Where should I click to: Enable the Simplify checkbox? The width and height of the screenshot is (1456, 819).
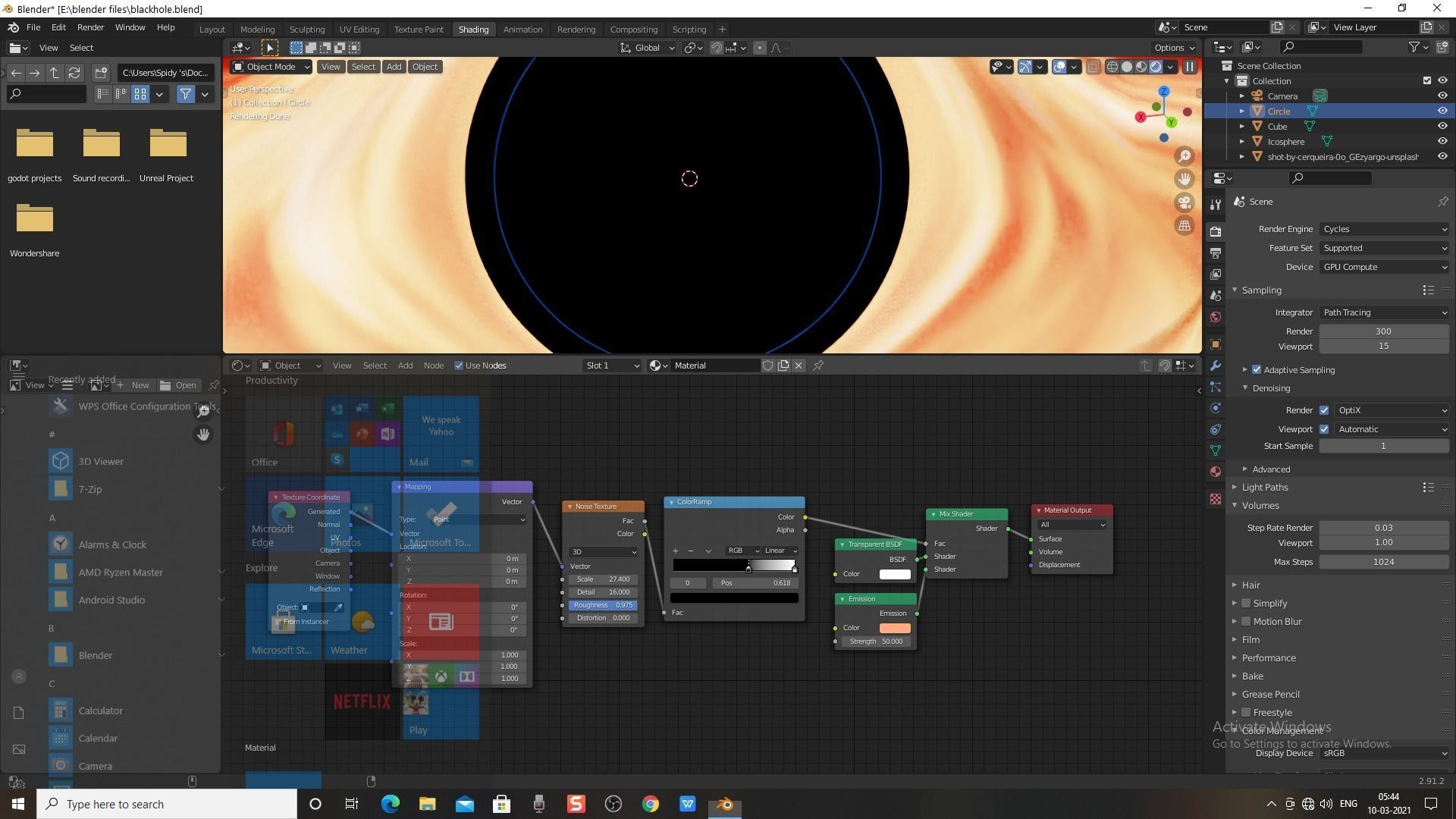(x=1246, y=604)
